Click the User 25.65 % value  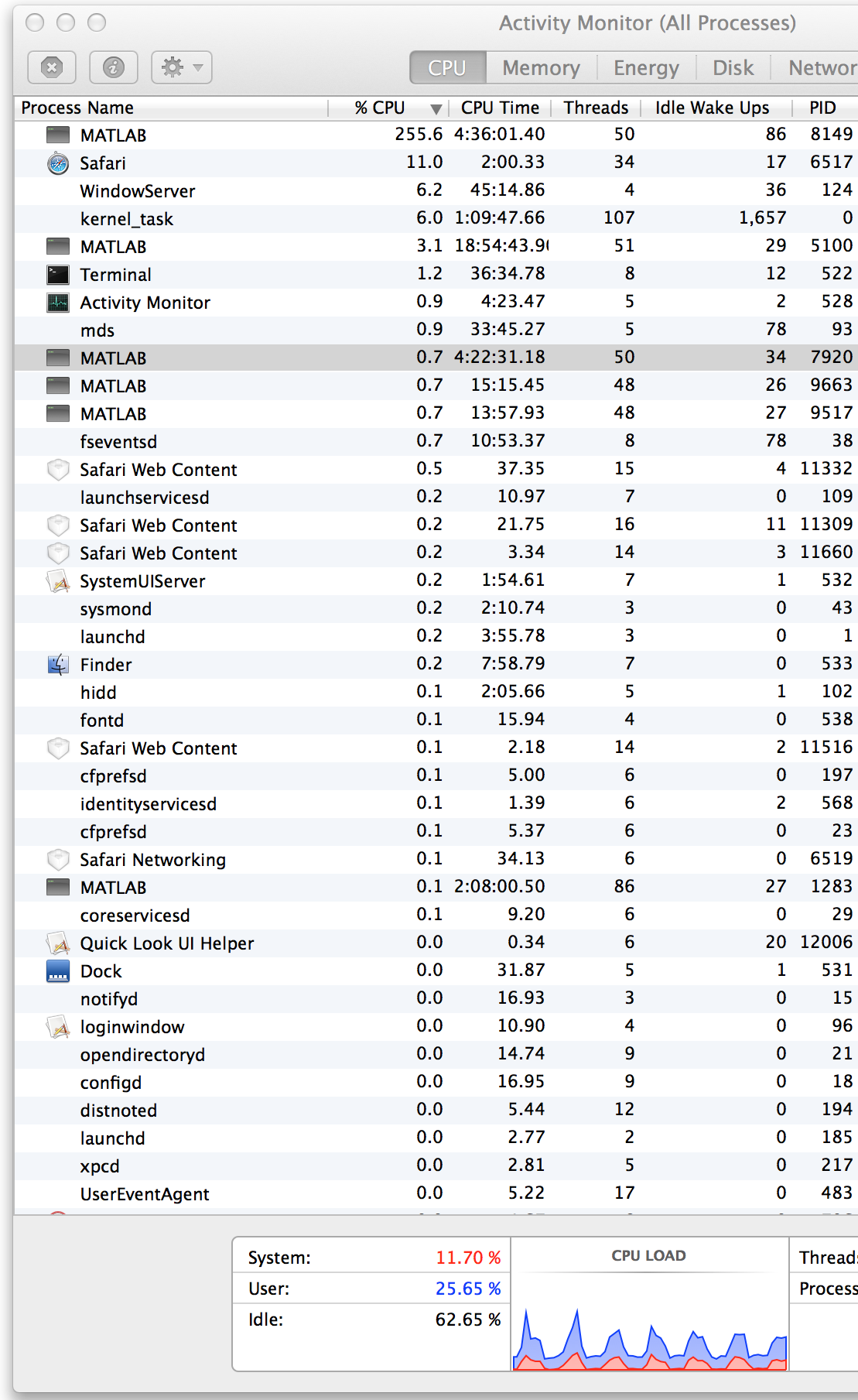coord(468,1289)
